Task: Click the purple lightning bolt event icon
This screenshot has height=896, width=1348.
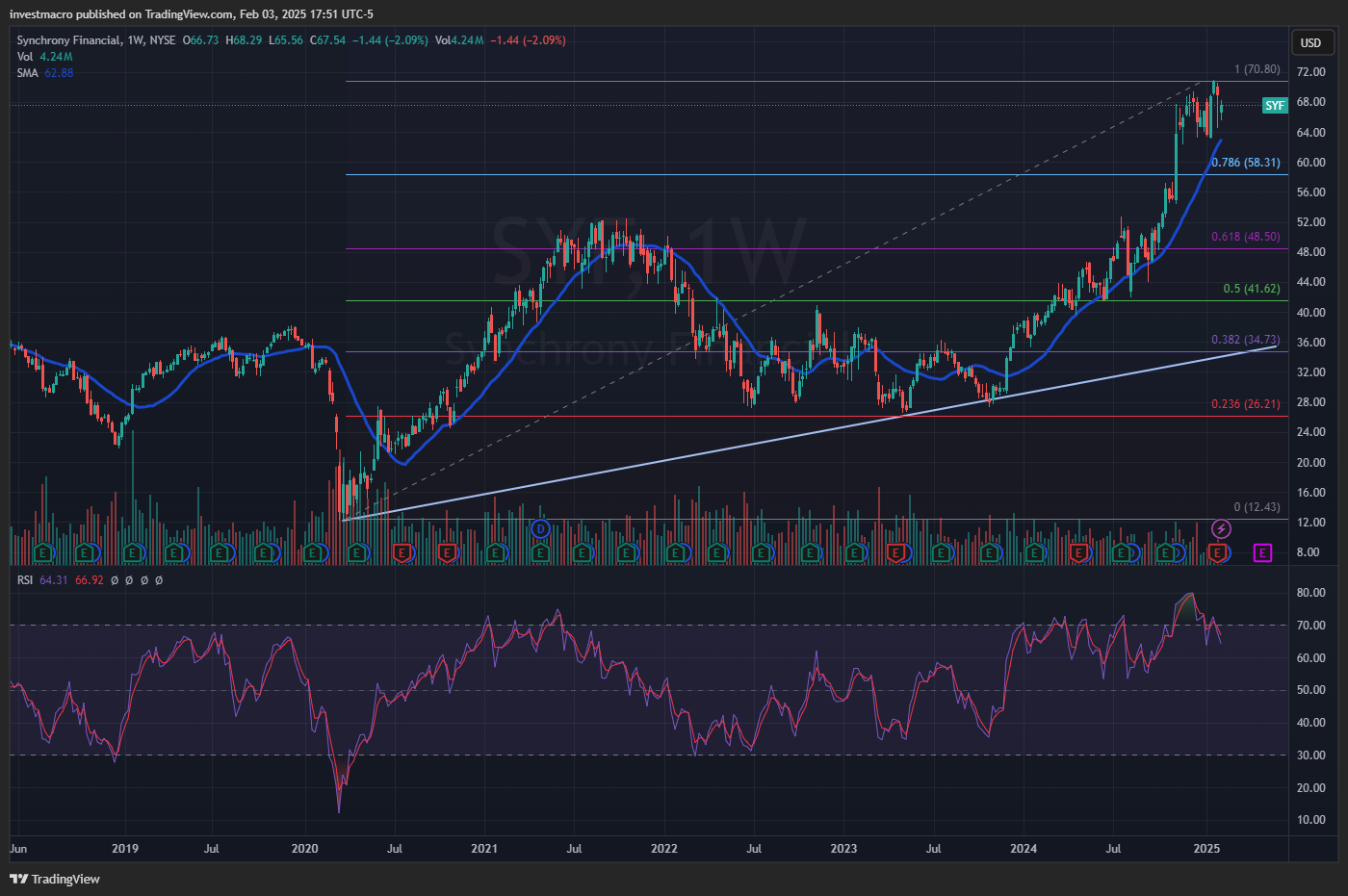Action: tap(1221, 528)
